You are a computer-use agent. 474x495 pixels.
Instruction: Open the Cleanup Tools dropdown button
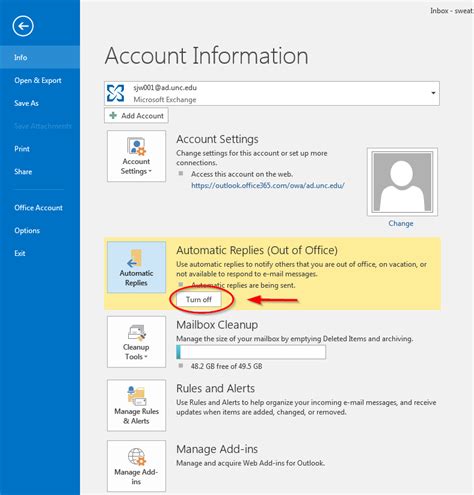pyautogui.click(x=136, y=342)
